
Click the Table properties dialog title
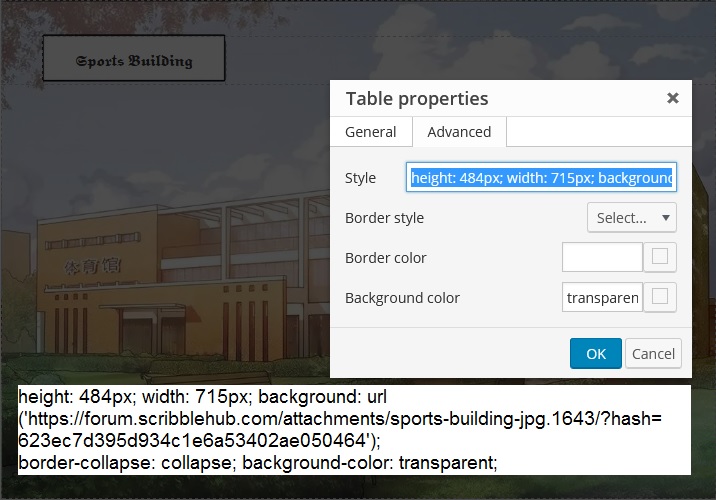(x=417, y=98)
